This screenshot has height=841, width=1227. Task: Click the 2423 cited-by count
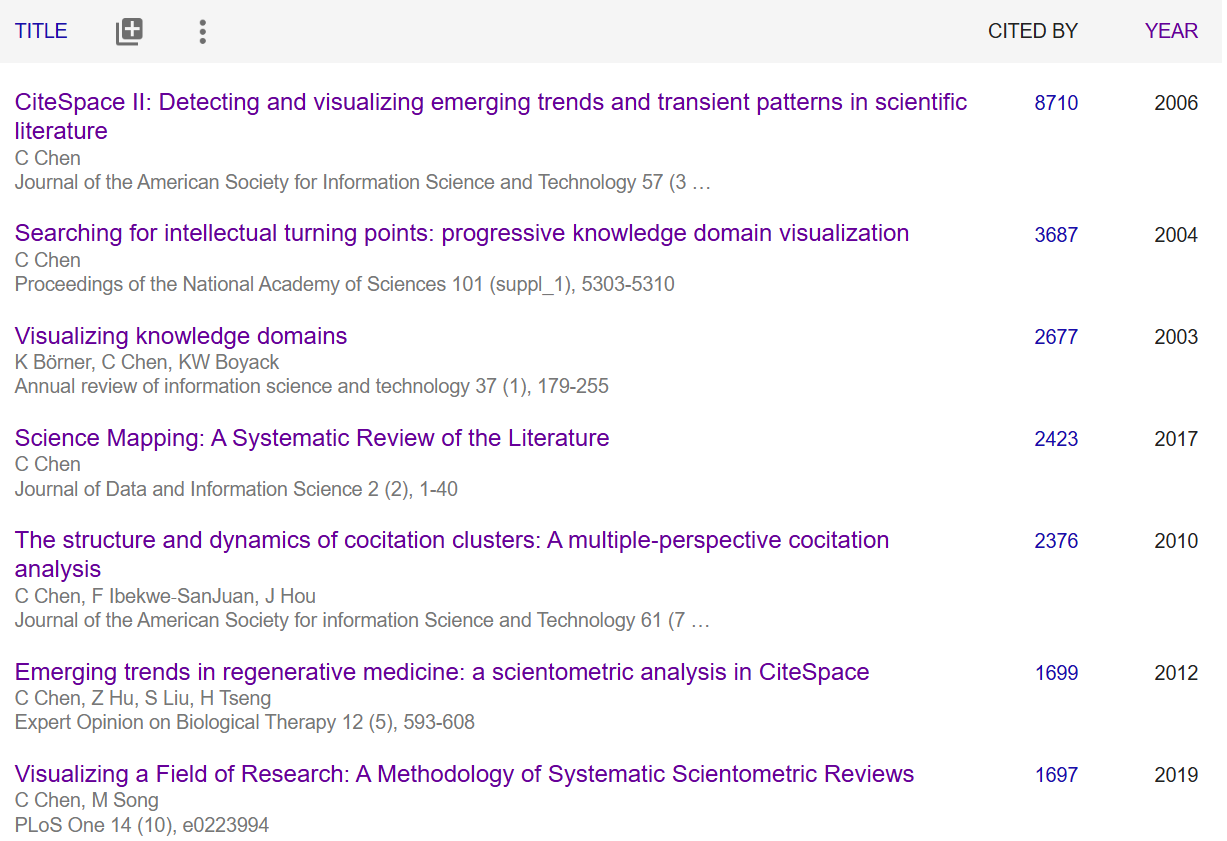coord(1056,439)
